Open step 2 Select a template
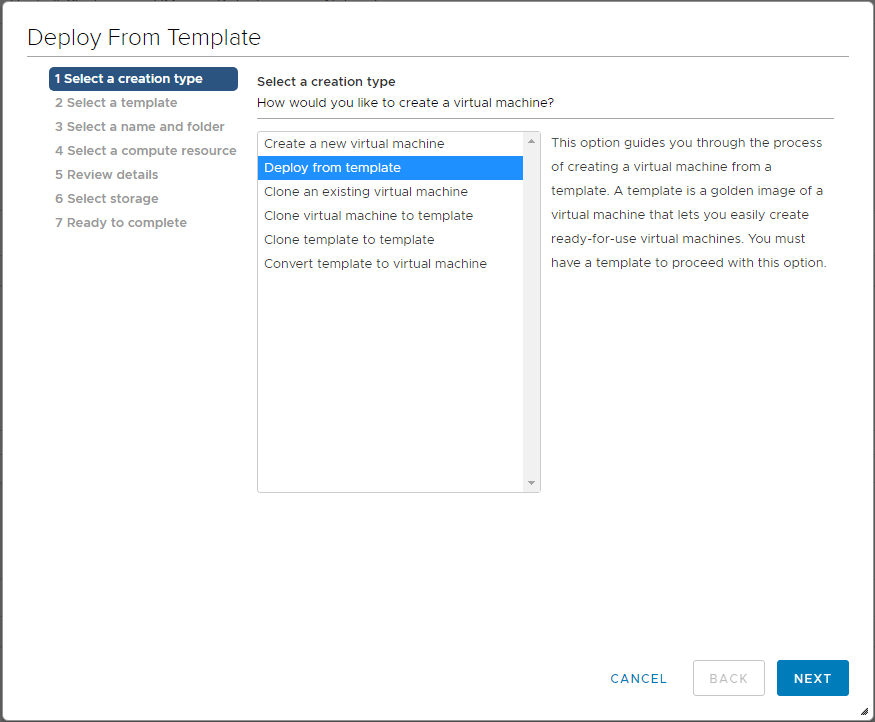 [116, 103]
